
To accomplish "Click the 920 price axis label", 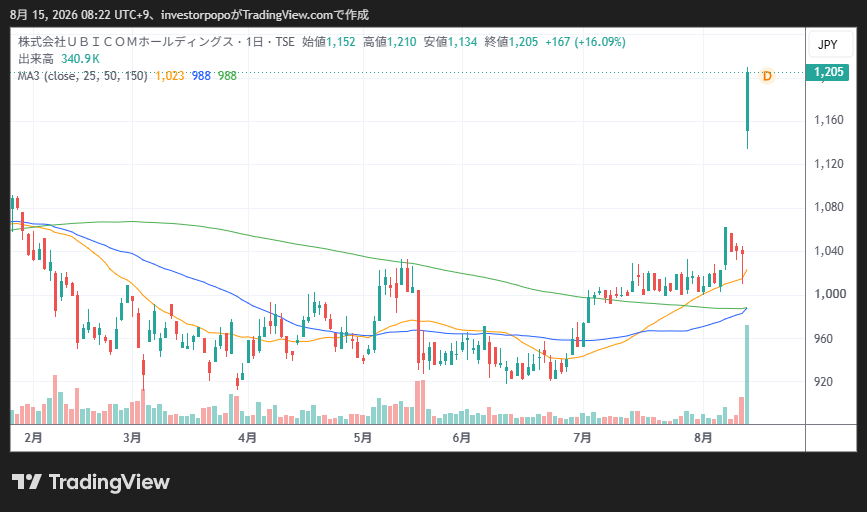I will pyautogui.click(x=823, y=382).
